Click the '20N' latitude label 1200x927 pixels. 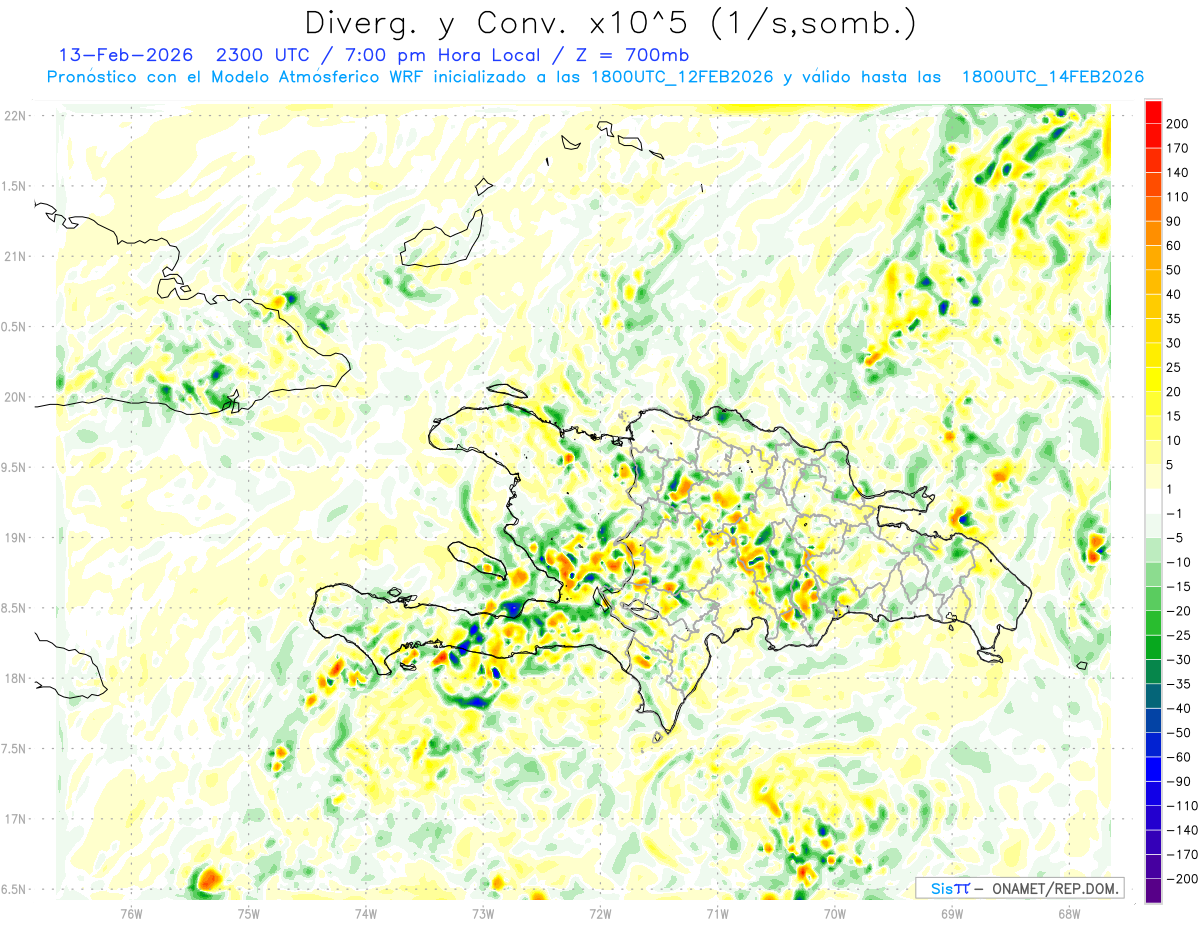click(x=15, y=398)
